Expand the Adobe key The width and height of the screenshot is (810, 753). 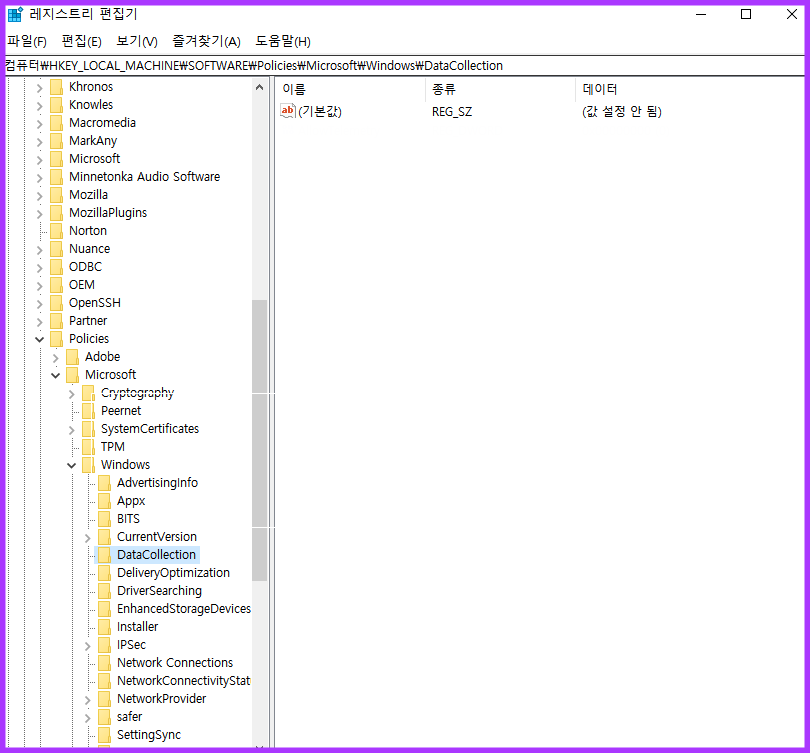pyautogui.click(x=55, y=357)
